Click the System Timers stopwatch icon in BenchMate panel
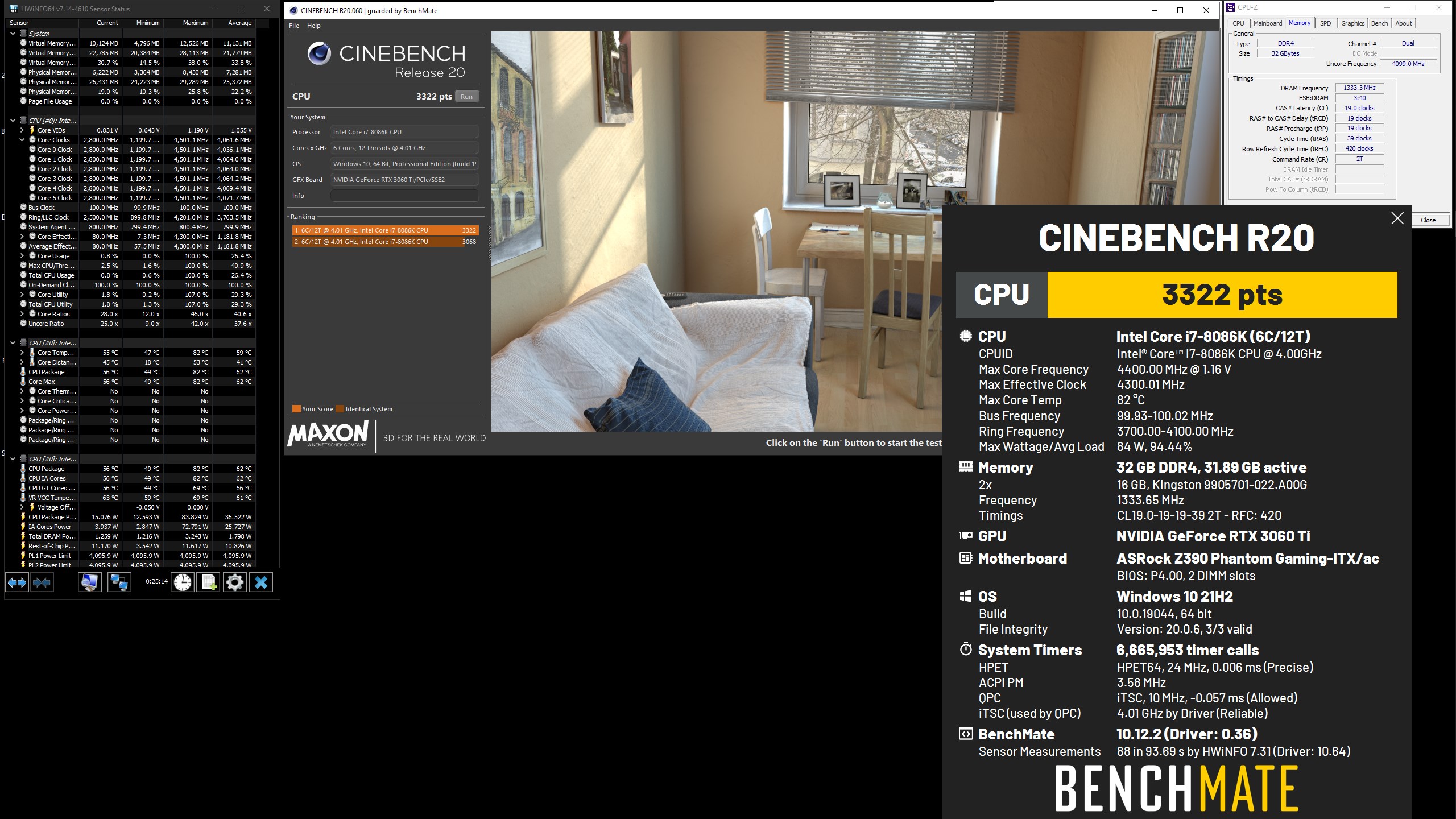 [x=966, y=649]
